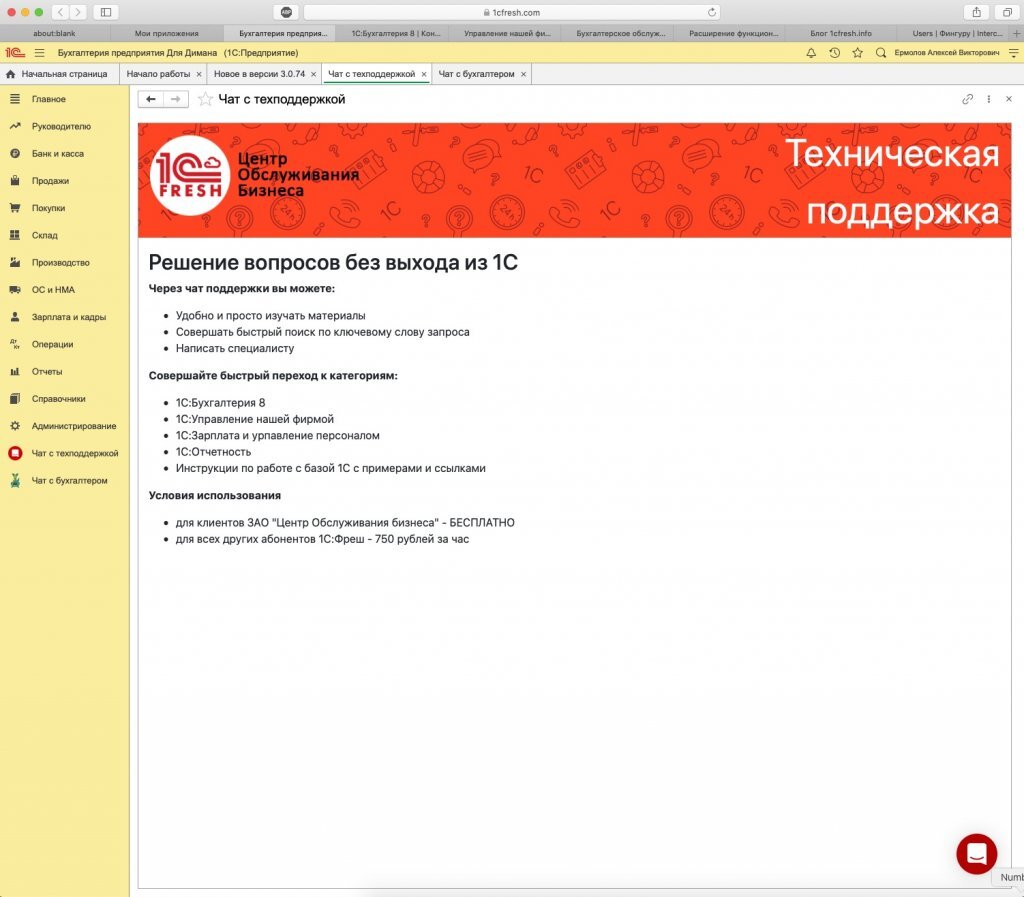This screenshot has height=897, width=1024.
Task: Close the Чат с техподдержкой tab
Action: [x=424, y=74]
